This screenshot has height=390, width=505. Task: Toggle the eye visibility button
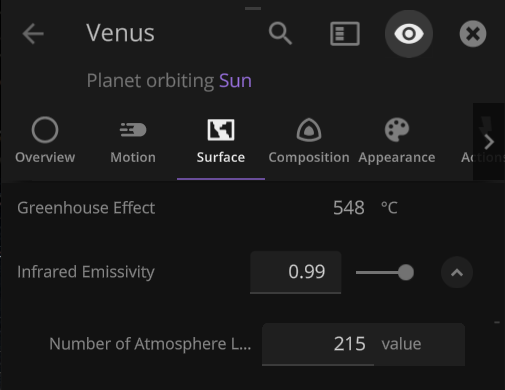click(409, 34)
